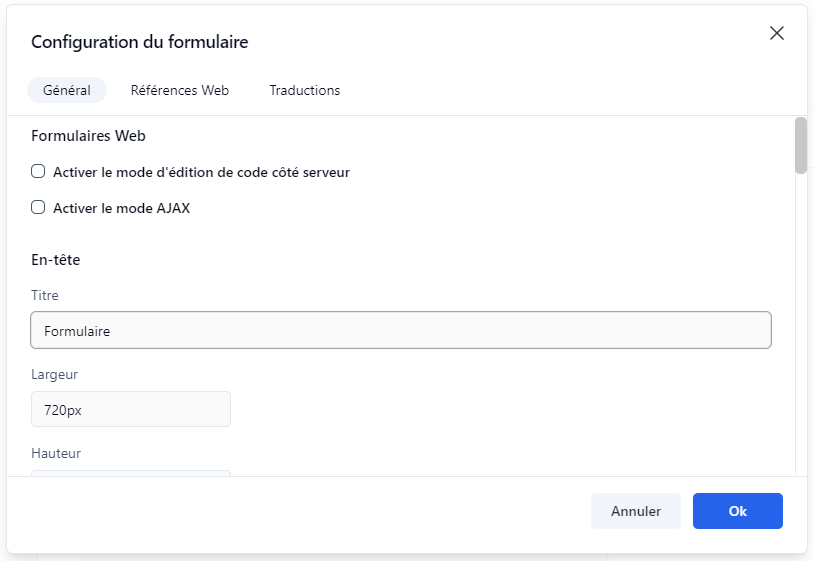This screenshot has height=561, width=814.
Task: Click the 'Activer le mode AJAX' label text
Action: point(121,209)
